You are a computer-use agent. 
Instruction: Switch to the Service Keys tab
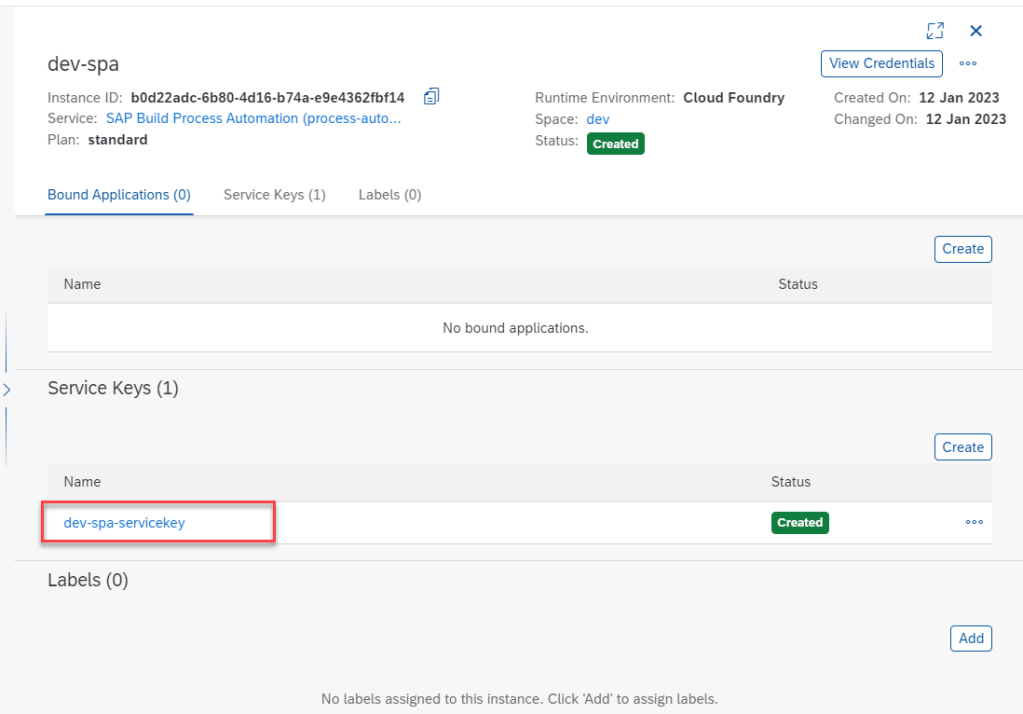point(274,195)
